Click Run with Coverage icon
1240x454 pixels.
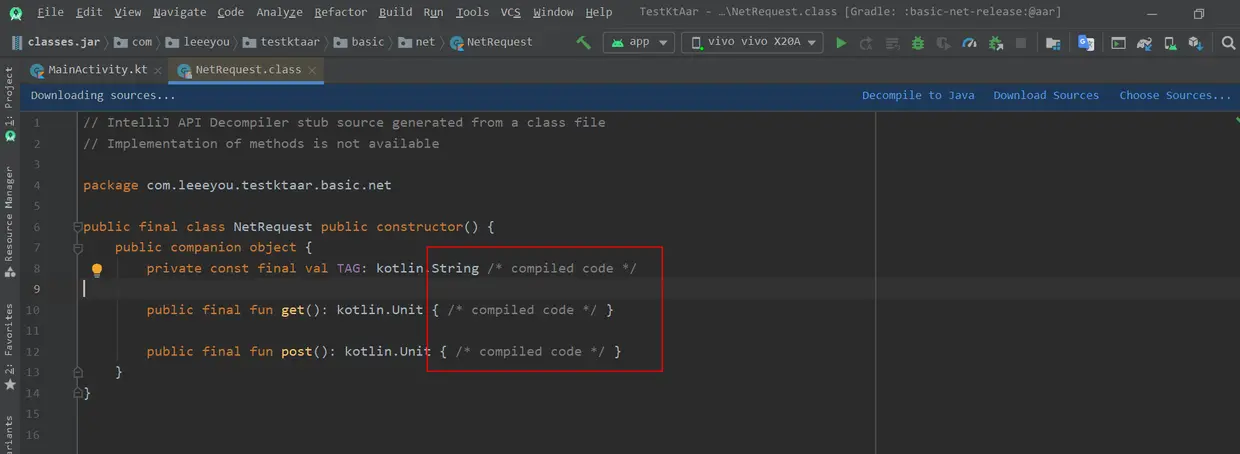(x=943, y=43)
